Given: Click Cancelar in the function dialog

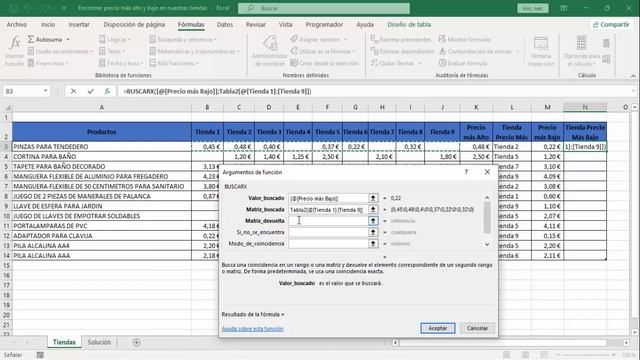Looking at the screenshot, I should tap(477, 328).
